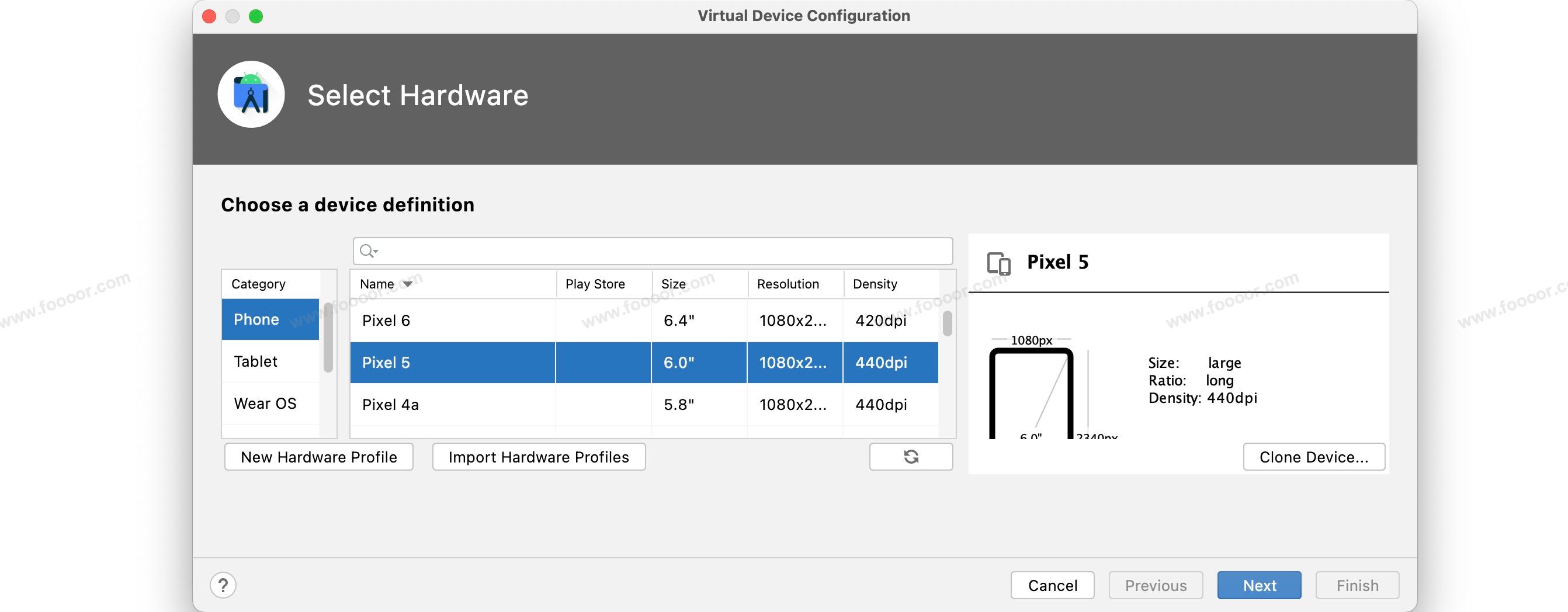Image resolution: width=1568 pixels, height=612 pixels.
Task: Cancel the virtual device configuration
Action: coord(1052,585)
